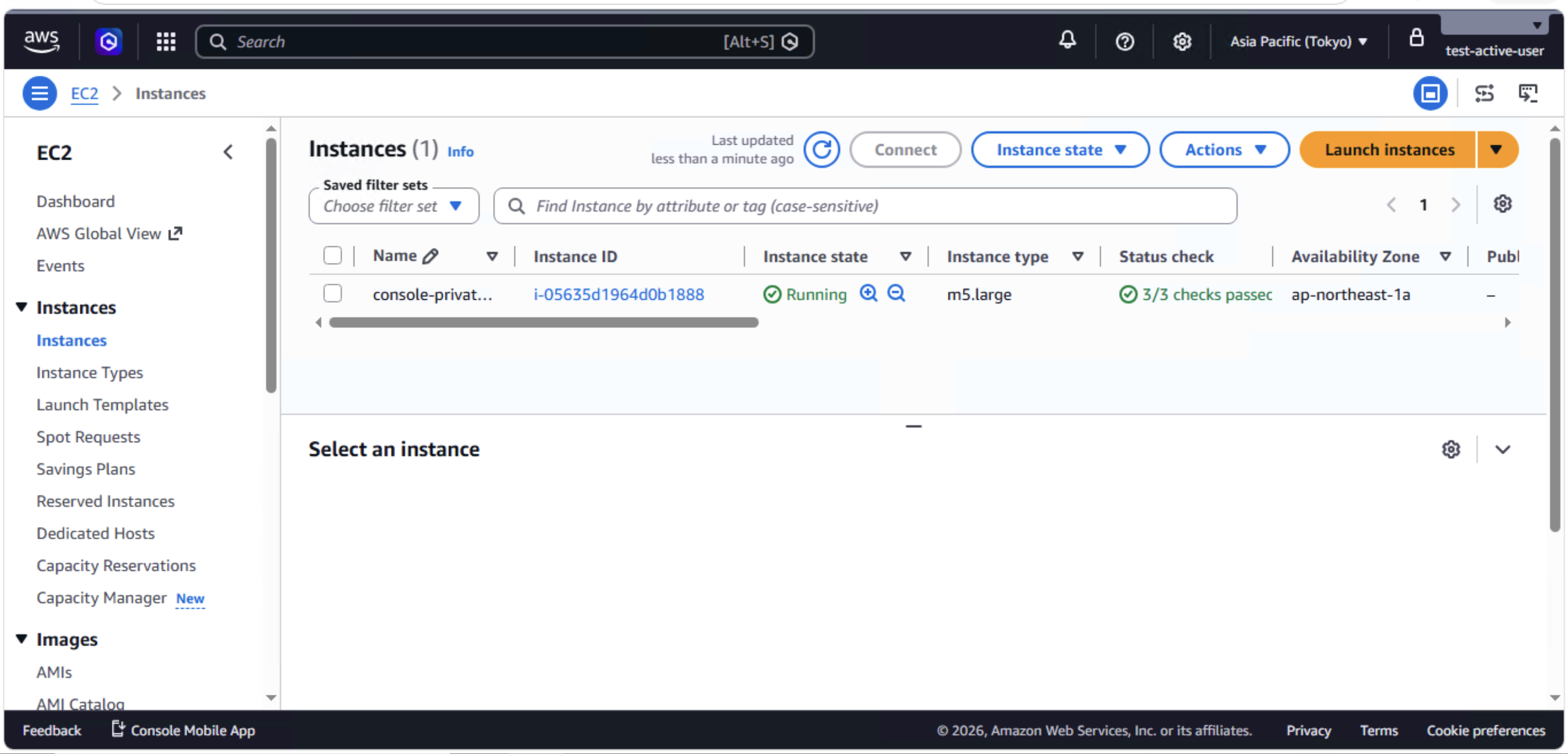
Task: Click the sidebar vertical scrollbar
Action: pyautogui.click(x=271, y=266)
